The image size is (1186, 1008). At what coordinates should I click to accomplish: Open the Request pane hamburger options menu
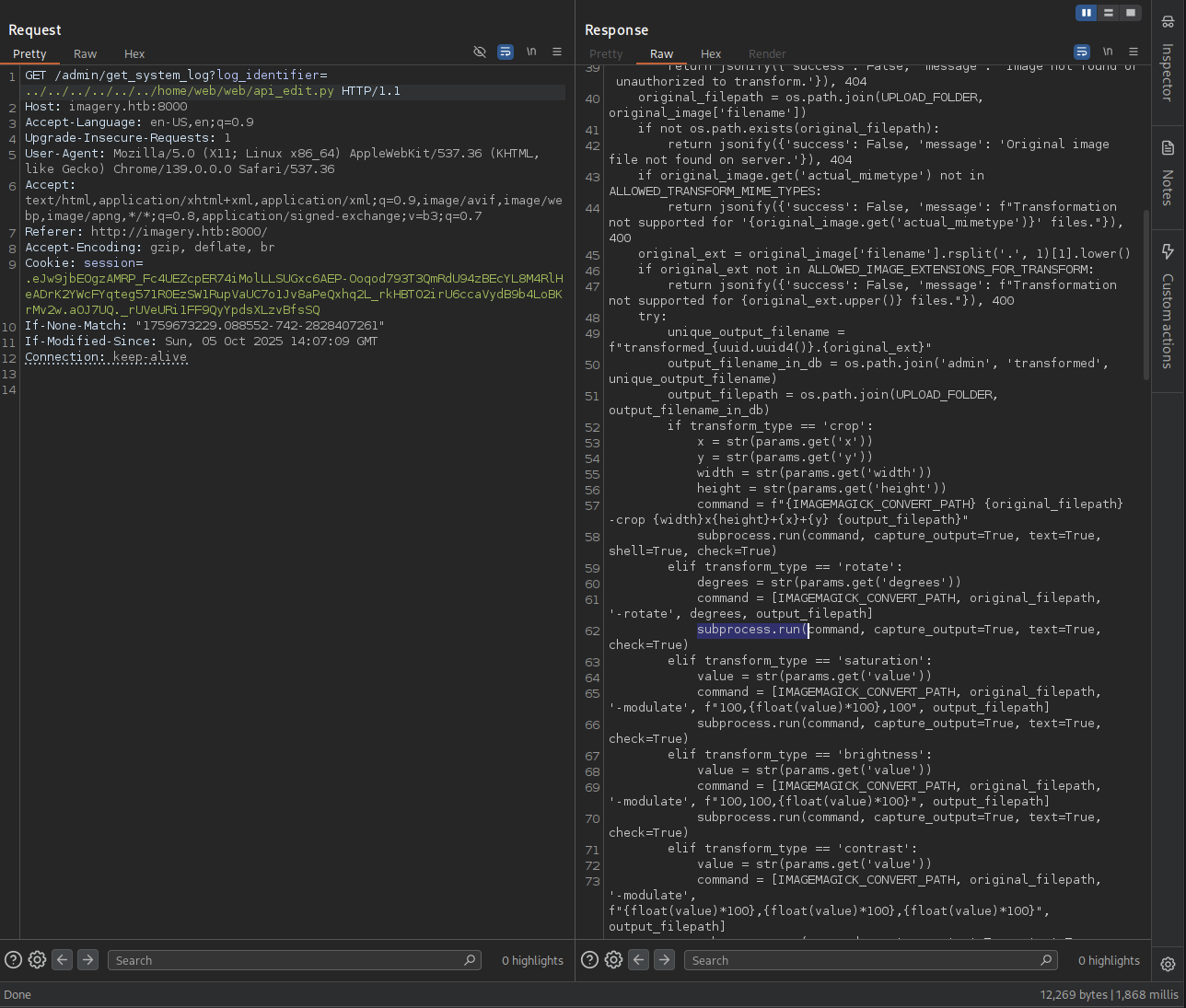click(x=557, y=52)
